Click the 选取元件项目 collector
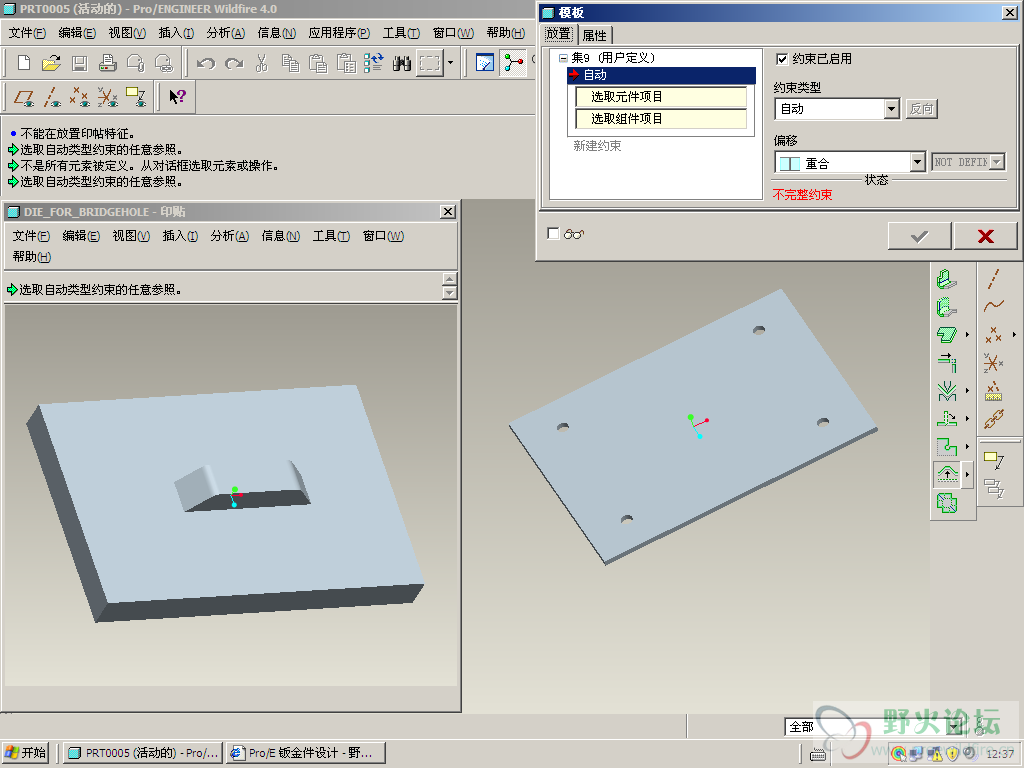This screenshot has height=768, width=1024. [x=660, y=97]
